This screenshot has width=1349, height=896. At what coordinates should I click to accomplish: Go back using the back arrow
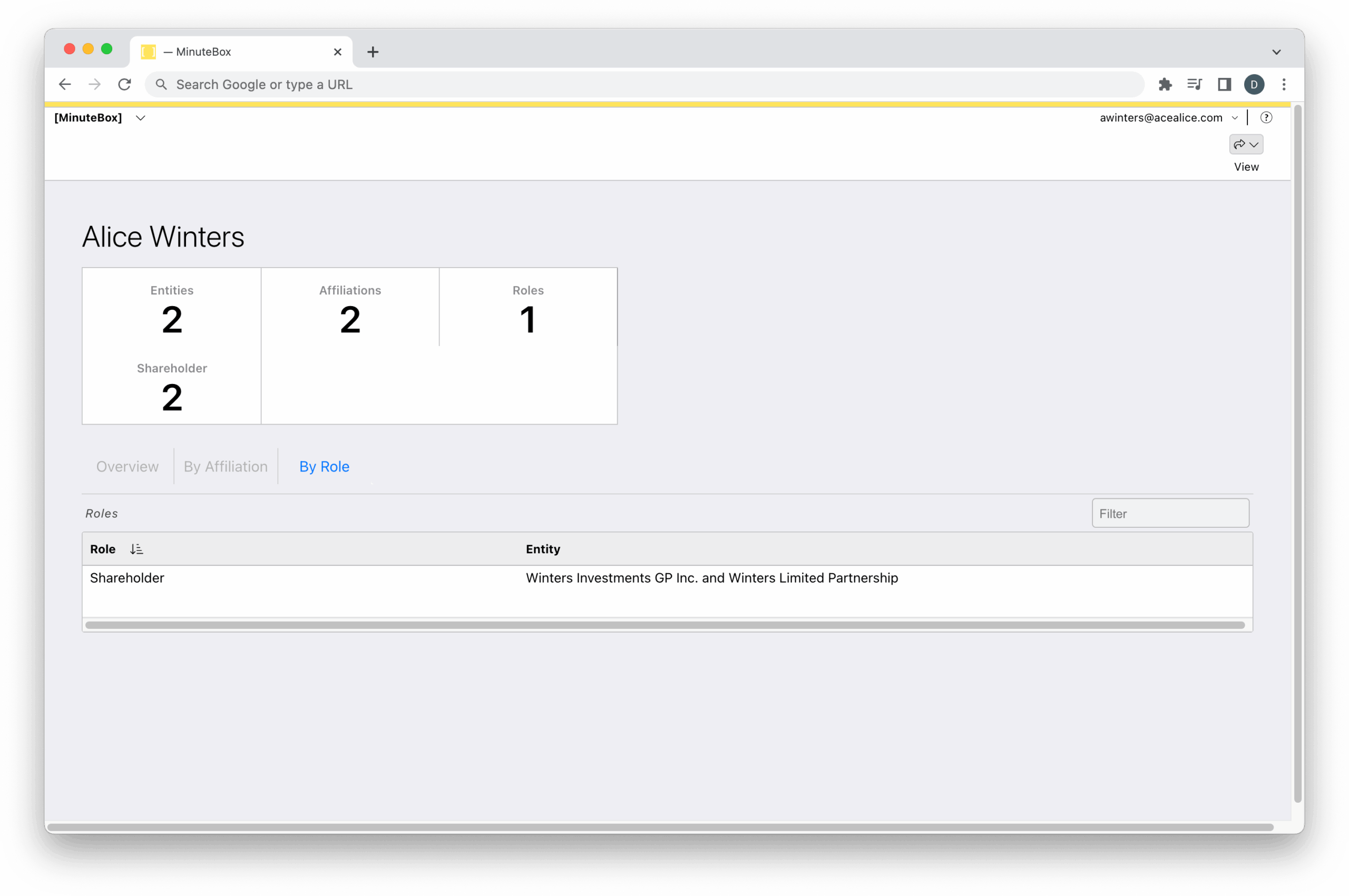point(65,85)
